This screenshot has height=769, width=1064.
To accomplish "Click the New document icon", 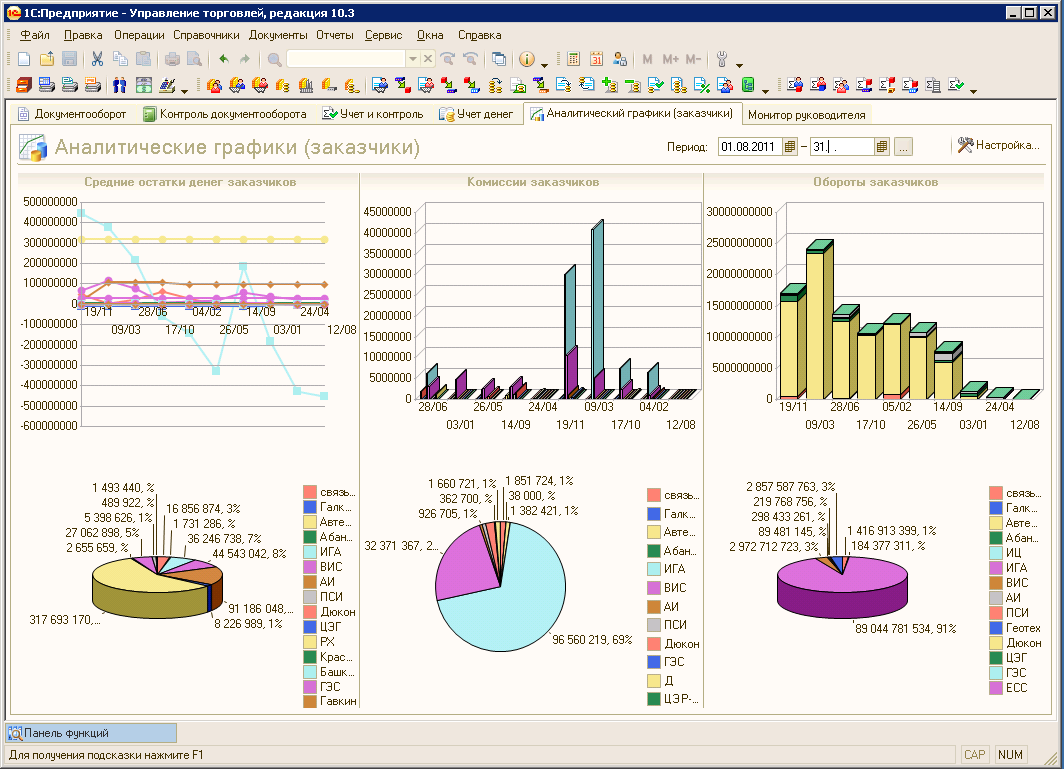I will (x=24, y=59).
